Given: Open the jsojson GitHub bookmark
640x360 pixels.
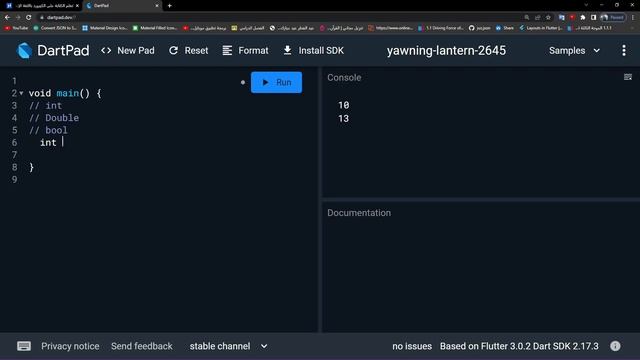Looking at the screenshot, I should pyautogui.click(x=480, y=28).
